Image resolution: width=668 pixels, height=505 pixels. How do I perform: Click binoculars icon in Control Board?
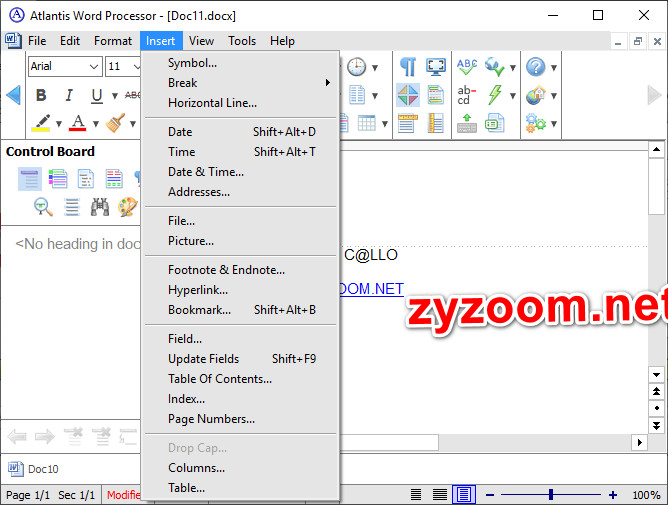click(x=100, y=207)
